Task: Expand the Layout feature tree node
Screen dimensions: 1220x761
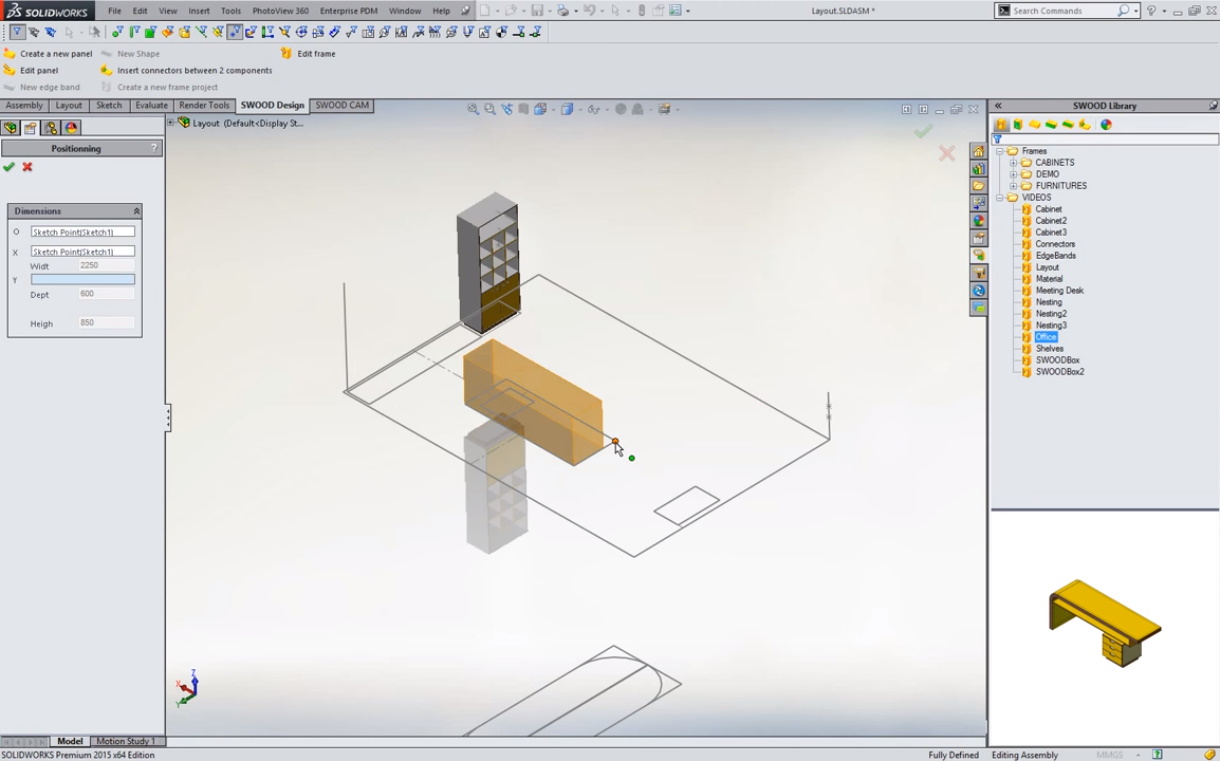Action: coord(171,123)
